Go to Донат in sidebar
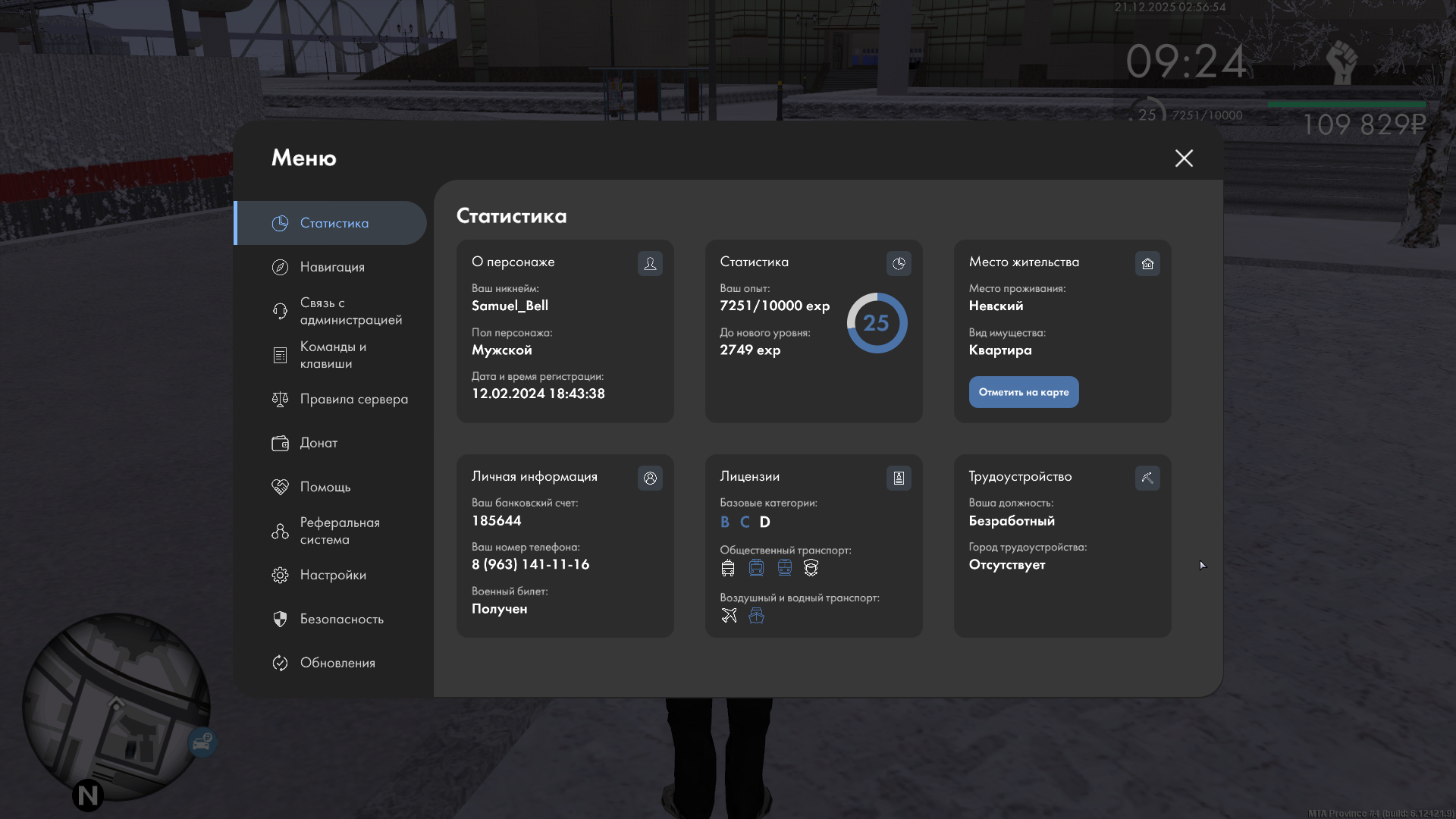This screenshot has width=1456, height=819. tap(318, 443)
